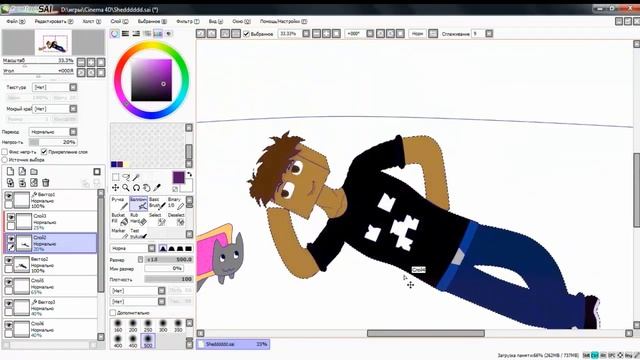640x360 pixels.
Task: Show the color wheel panel
Action: tap(115, 34)
